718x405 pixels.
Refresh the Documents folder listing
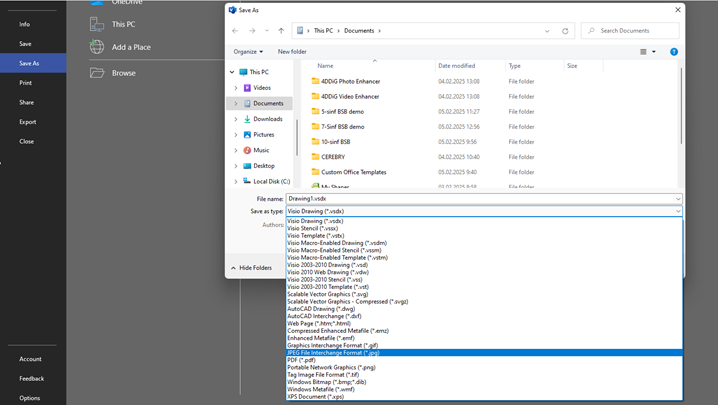click(565, 31)
